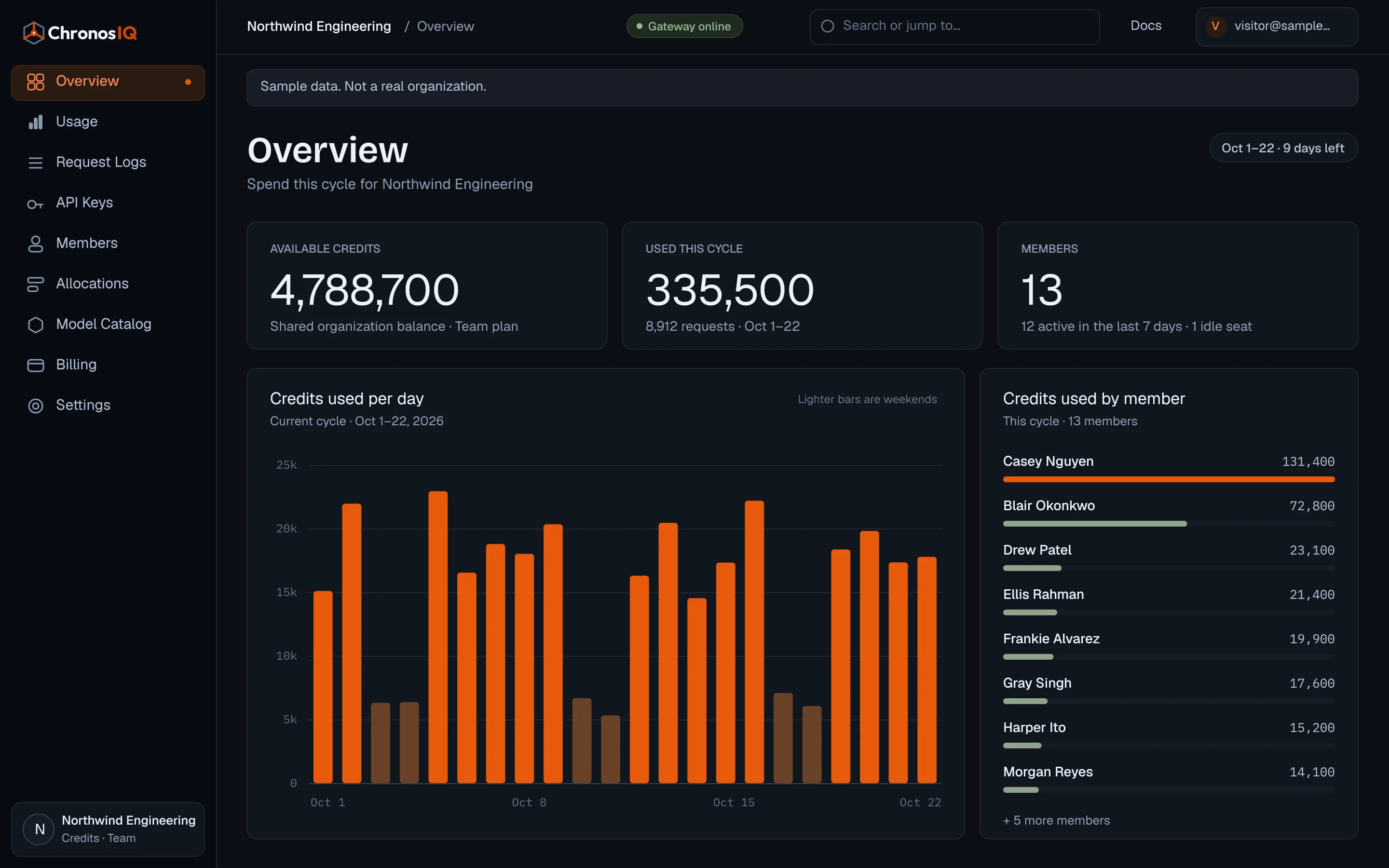Expand the + 5 more members list
This screenshot has height=868, width=1389.
pyautogui.click(x=1056, y=820)
